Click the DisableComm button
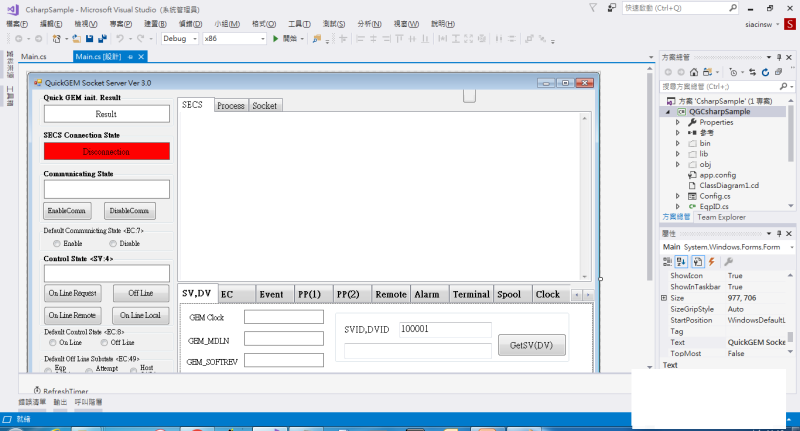The image size is (800, 431). [x=130, y=211]
